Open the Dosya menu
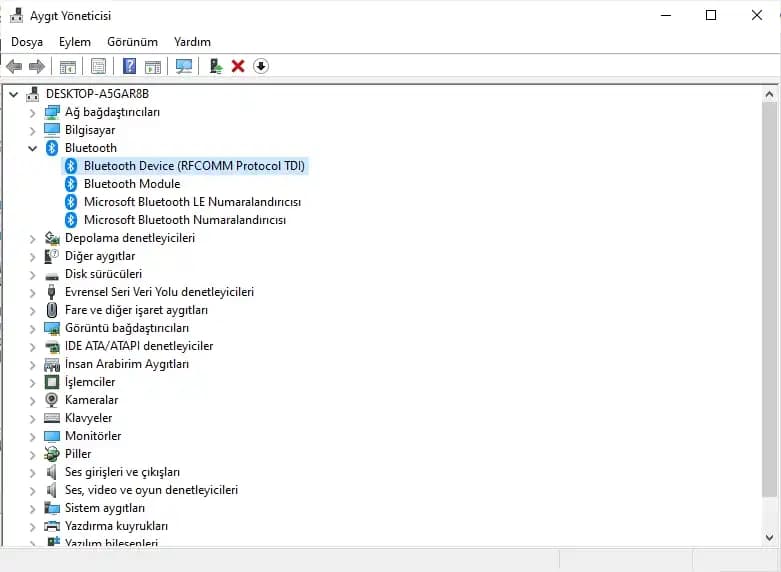The image size is (781, 572). pyautogui.click(x=27, y=42)
